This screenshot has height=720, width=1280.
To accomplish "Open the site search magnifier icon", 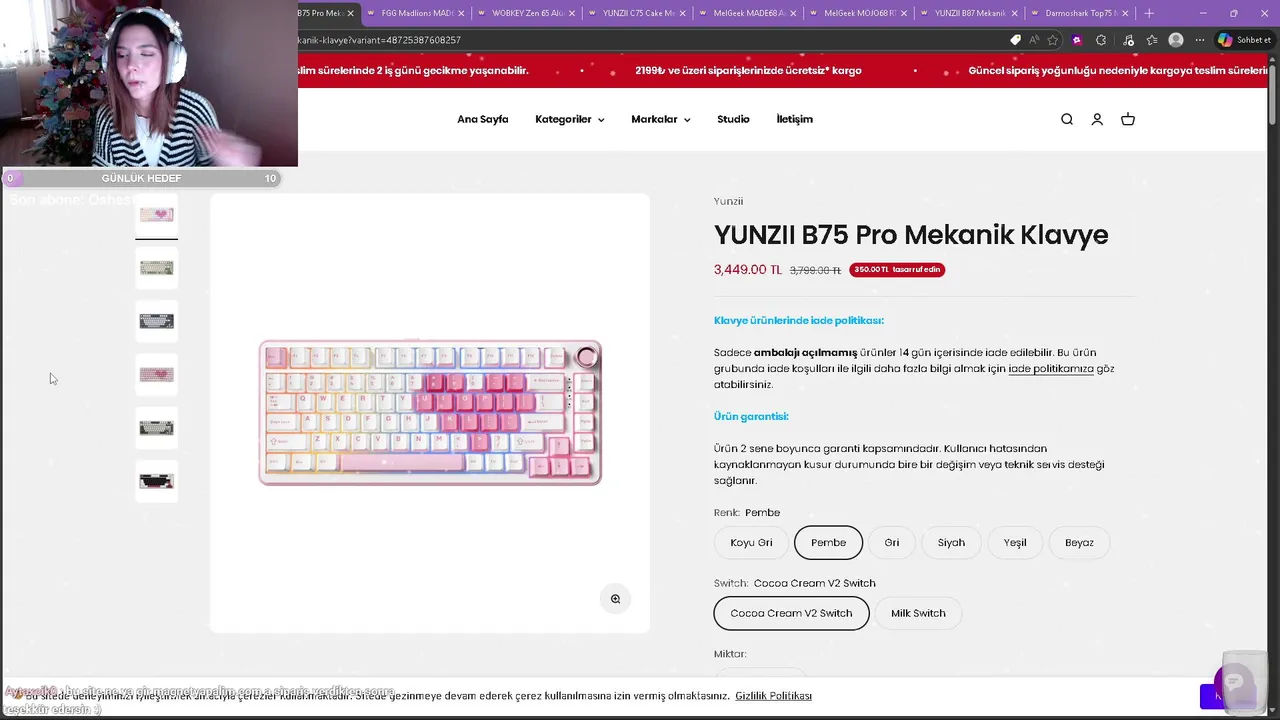I will tap(1067, 119).
